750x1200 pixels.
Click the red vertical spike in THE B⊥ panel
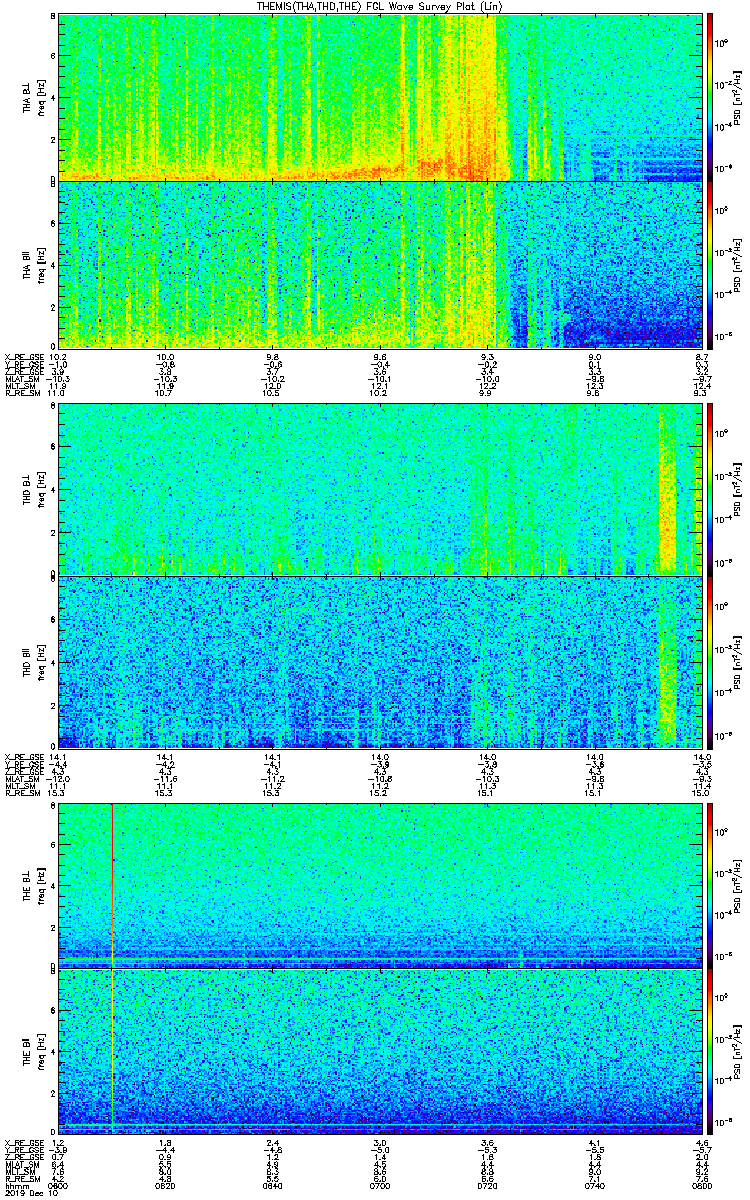tap(113, 885)
